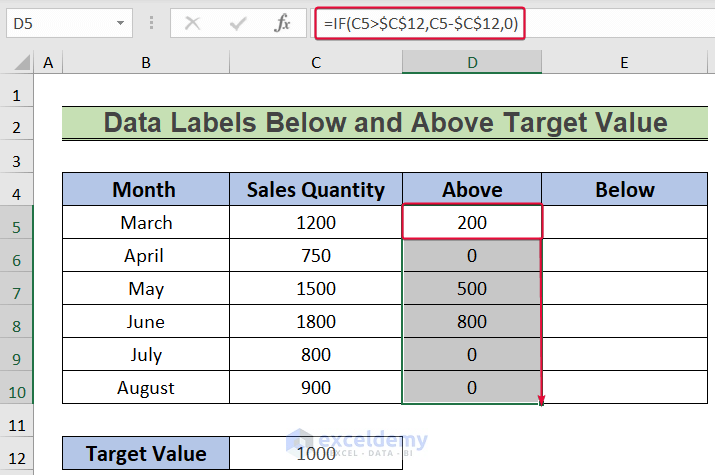
Task: Select column D header
Action: (x=472, y=63)
